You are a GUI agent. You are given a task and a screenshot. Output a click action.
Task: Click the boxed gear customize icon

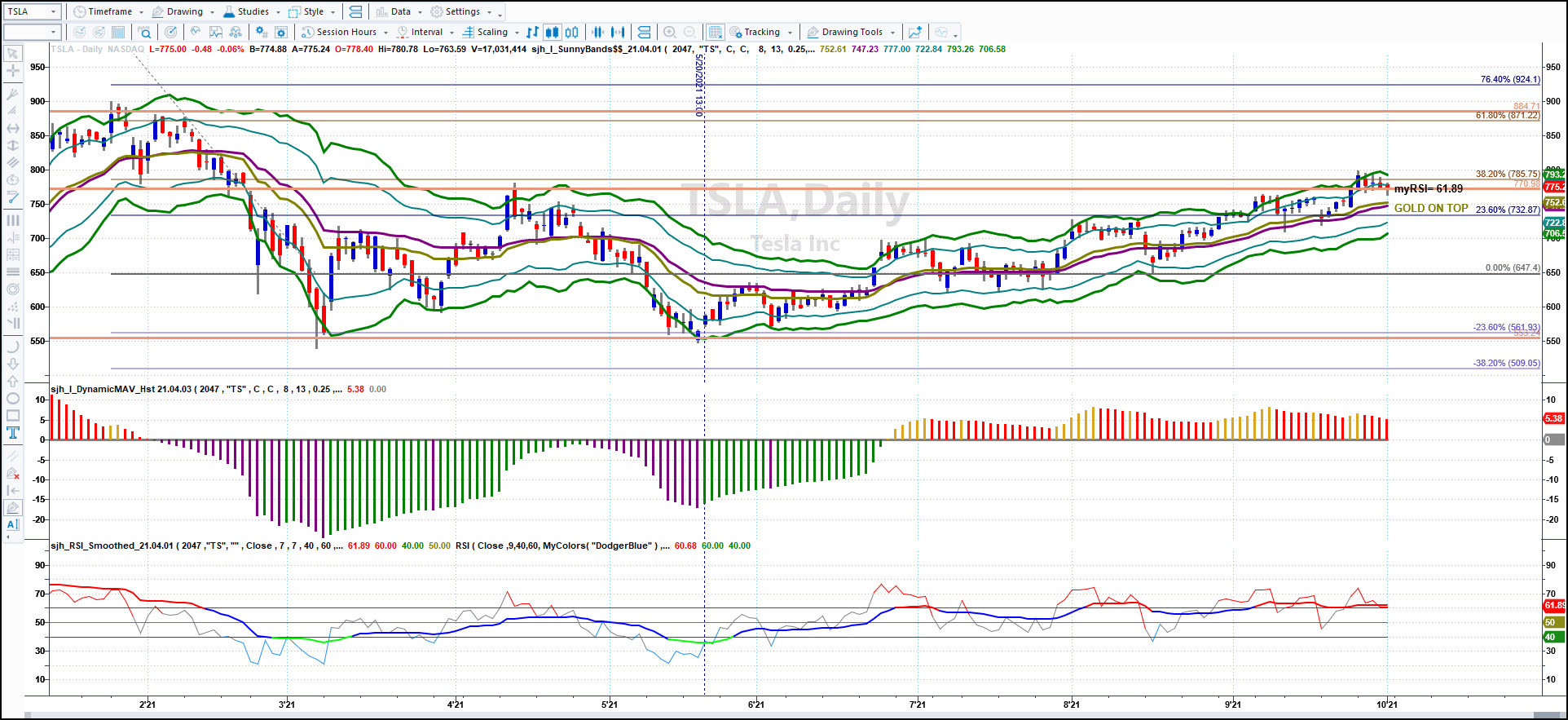click(281, 32)
